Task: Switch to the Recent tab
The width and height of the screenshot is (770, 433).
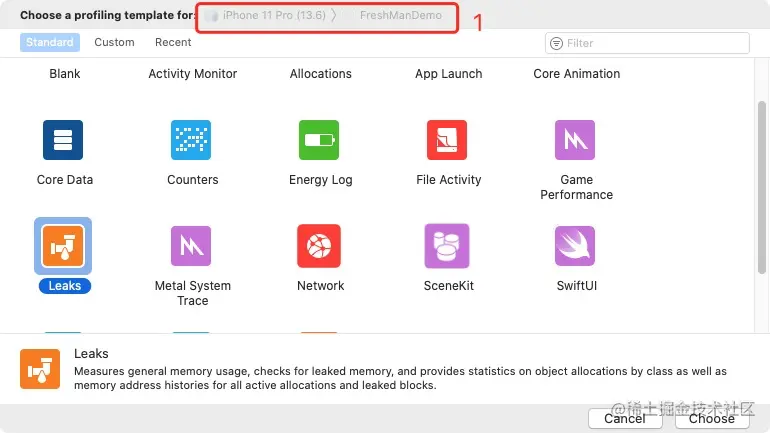Action: [x=173, y=42]
